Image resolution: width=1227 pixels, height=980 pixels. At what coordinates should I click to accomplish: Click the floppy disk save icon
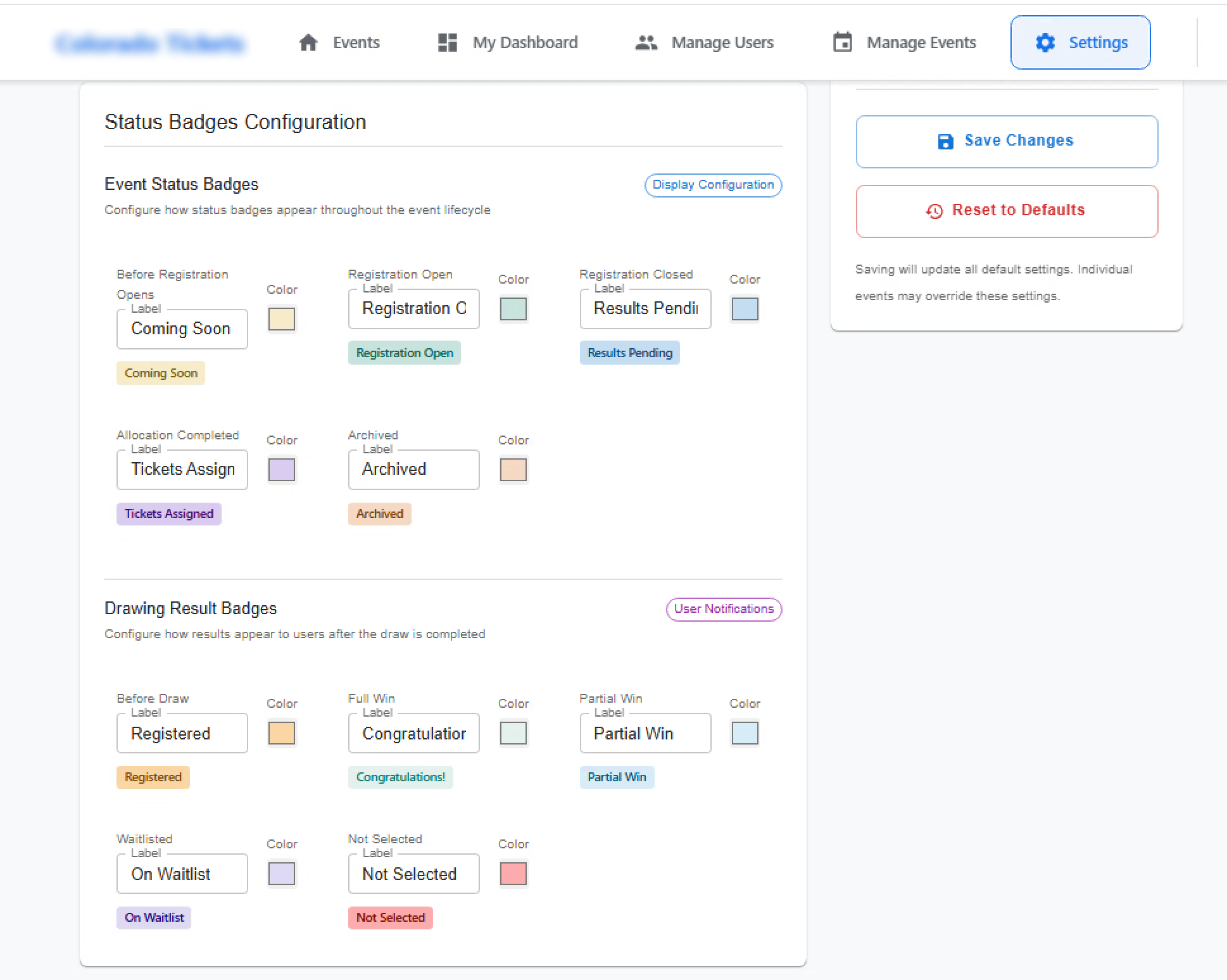tap(946, 141)
